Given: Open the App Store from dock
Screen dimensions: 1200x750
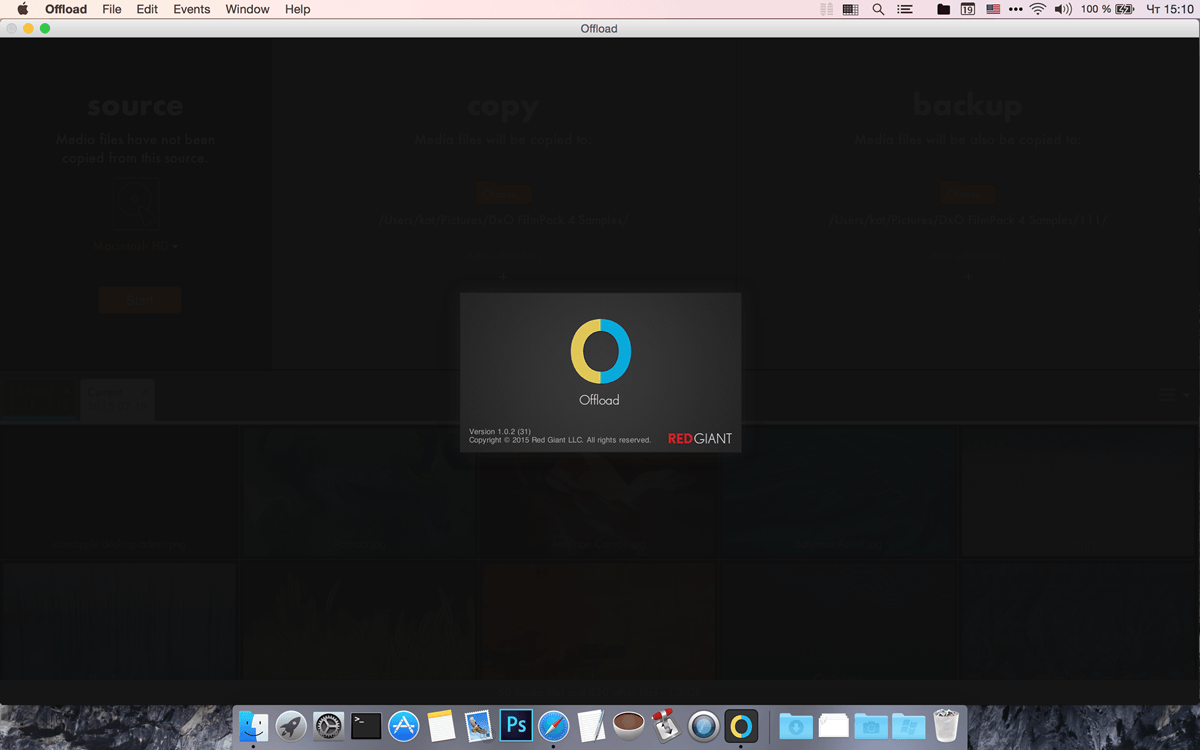Looking at the screenshot, I should 403,725.
